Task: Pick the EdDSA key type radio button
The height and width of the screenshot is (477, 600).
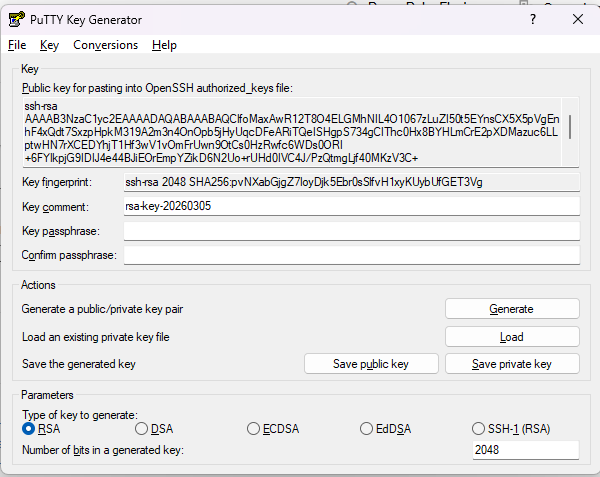Action: [367, 429]
